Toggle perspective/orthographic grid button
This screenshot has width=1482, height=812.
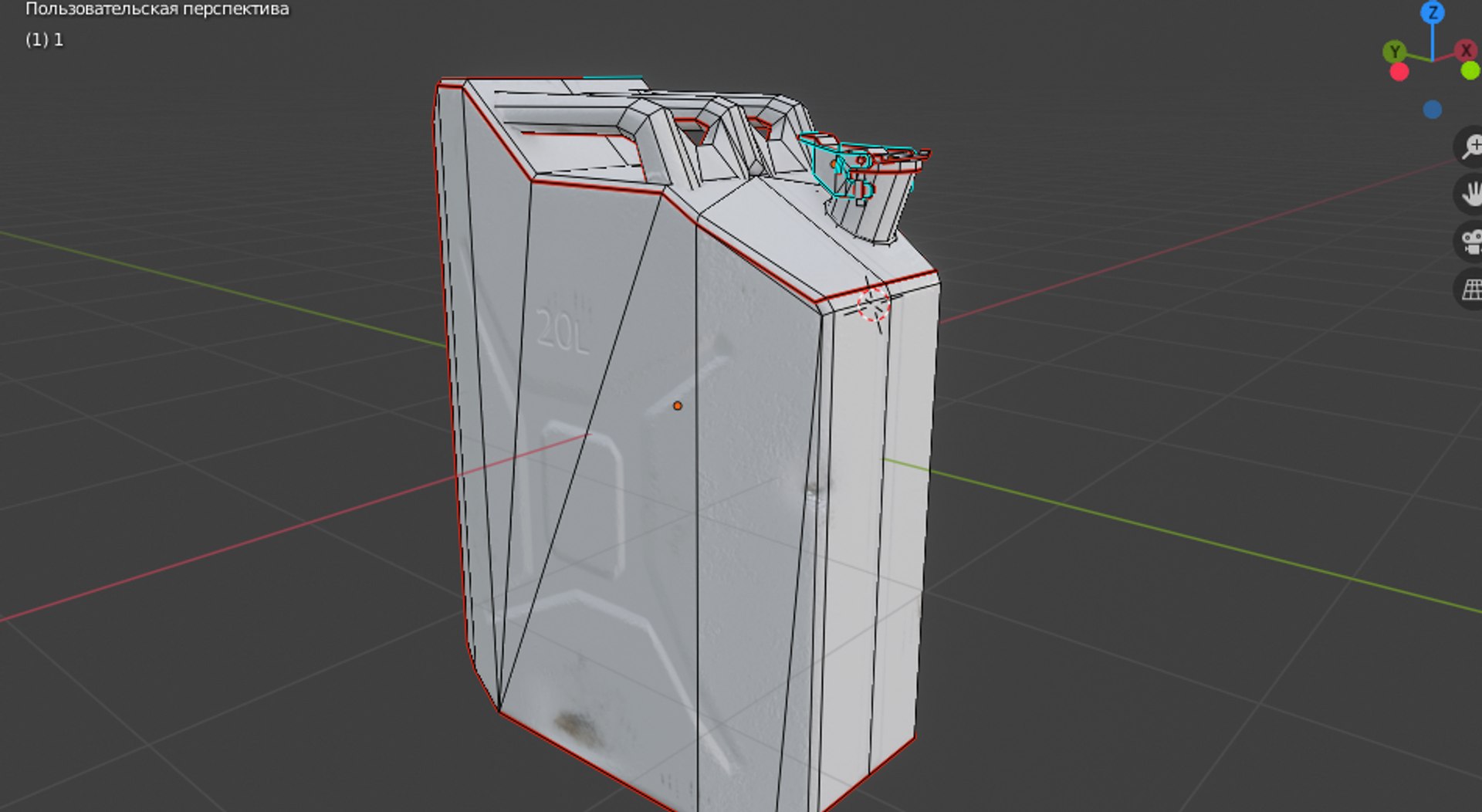pyautogui.click(x=1470, y=289)
